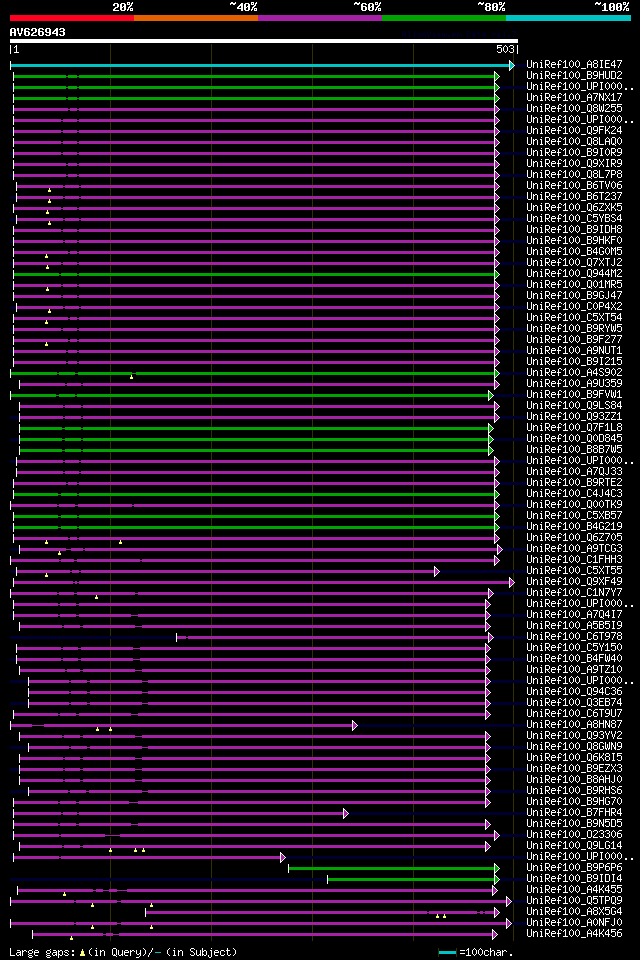Open the UniRef100_A7QJ33 entry

tap(574, 472)
